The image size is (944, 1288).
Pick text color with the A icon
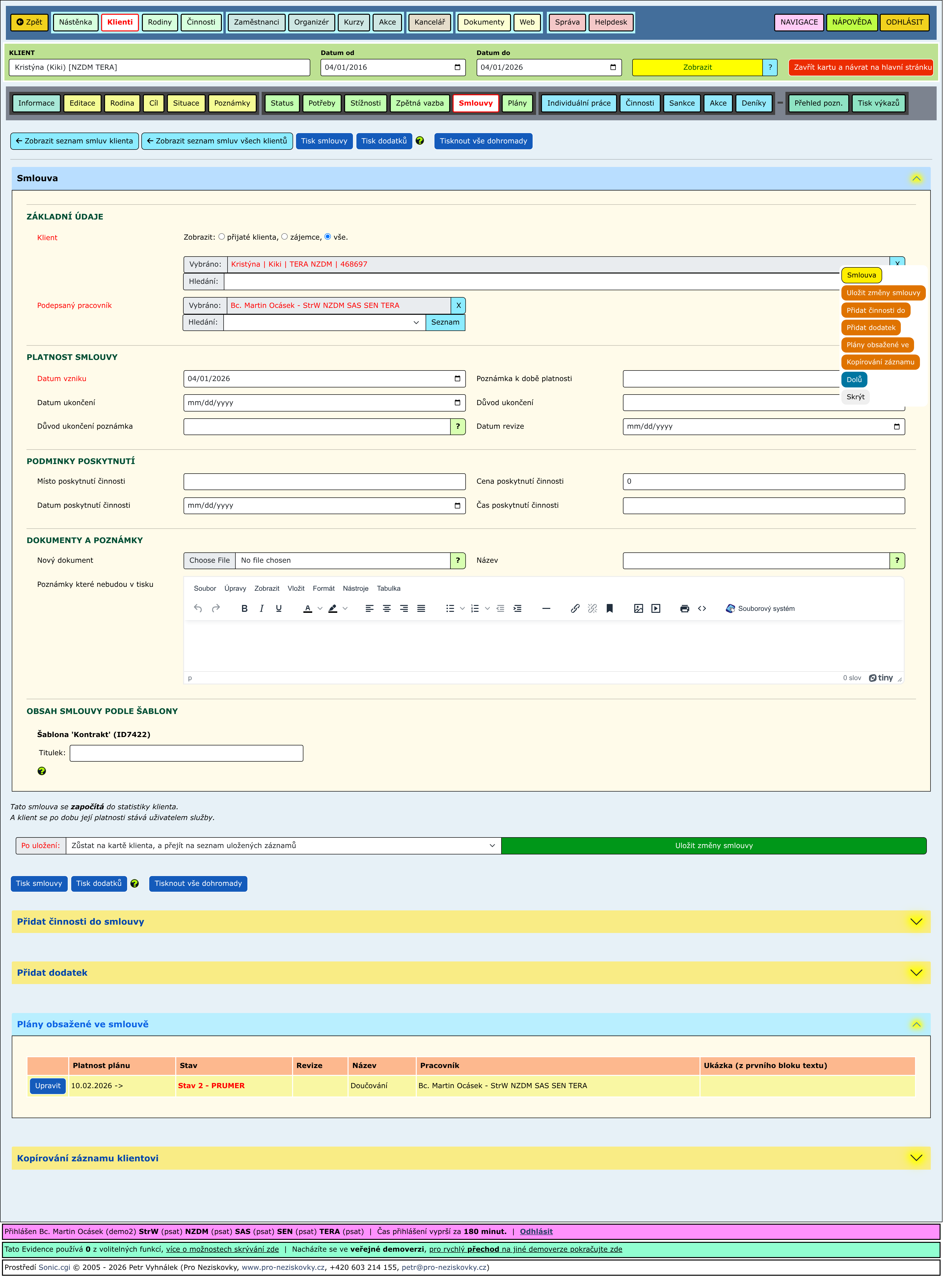(x=308, y=609)
